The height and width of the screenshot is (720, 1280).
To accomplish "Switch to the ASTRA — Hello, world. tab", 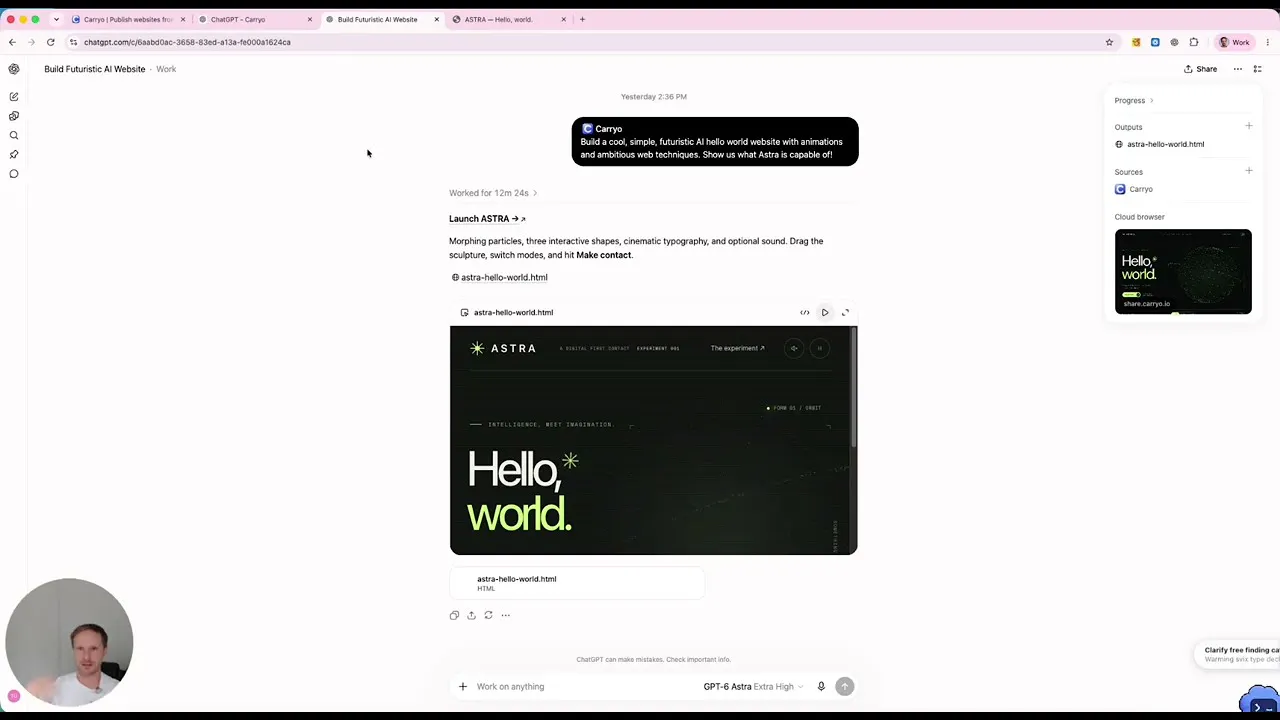I will [x=510, y=19].
